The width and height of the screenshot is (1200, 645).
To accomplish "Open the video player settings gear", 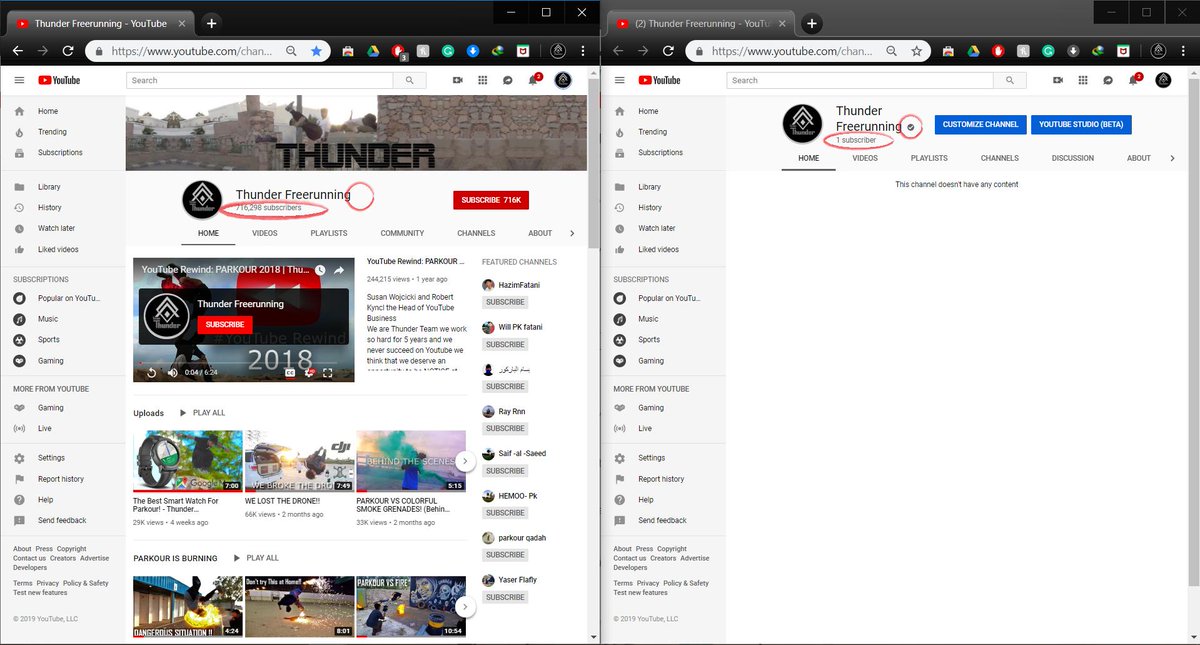I will (x=309, y=372).
